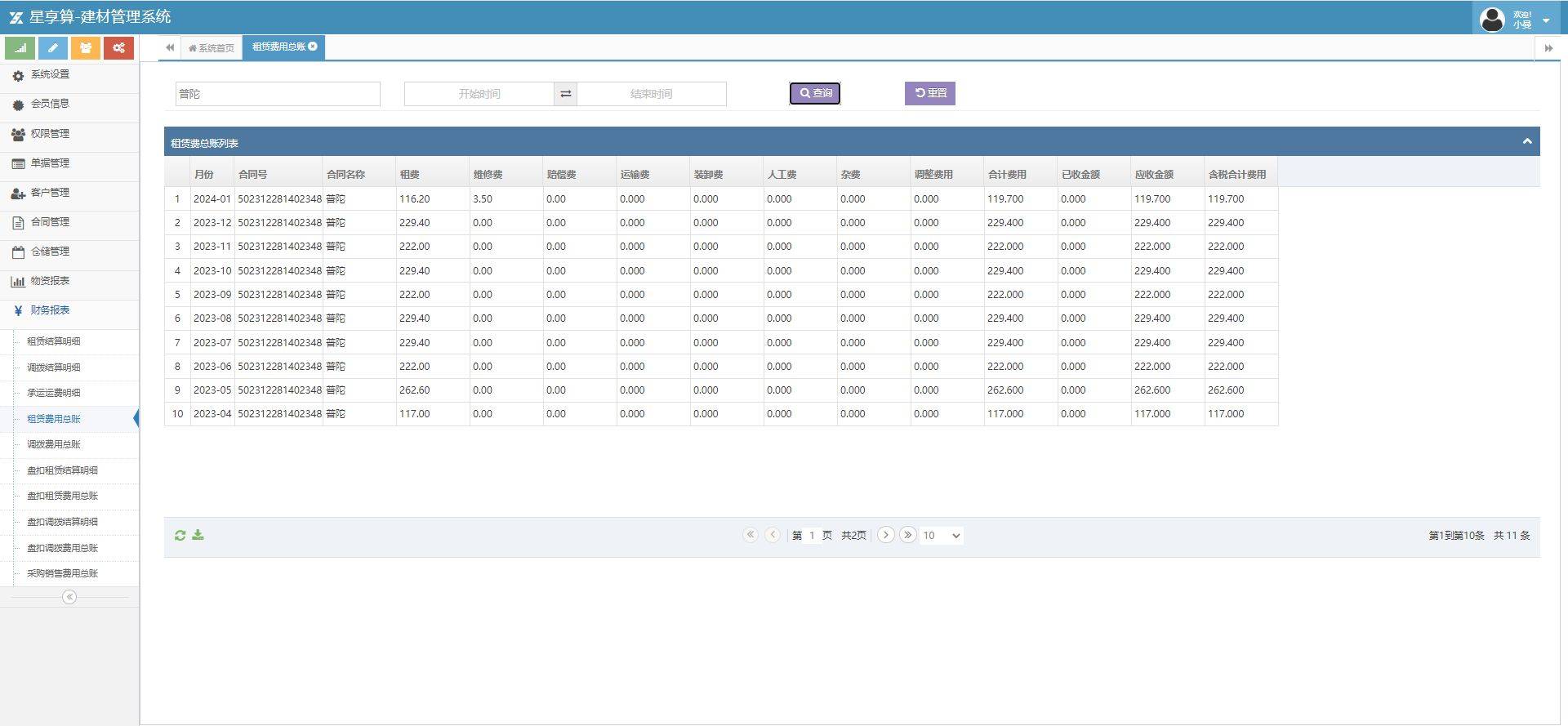Image resolution: width=1568 pixels, height=726 pixels.
Task: Click the green chart icon button
Action: pyautogui.click(x=20, y=48)
